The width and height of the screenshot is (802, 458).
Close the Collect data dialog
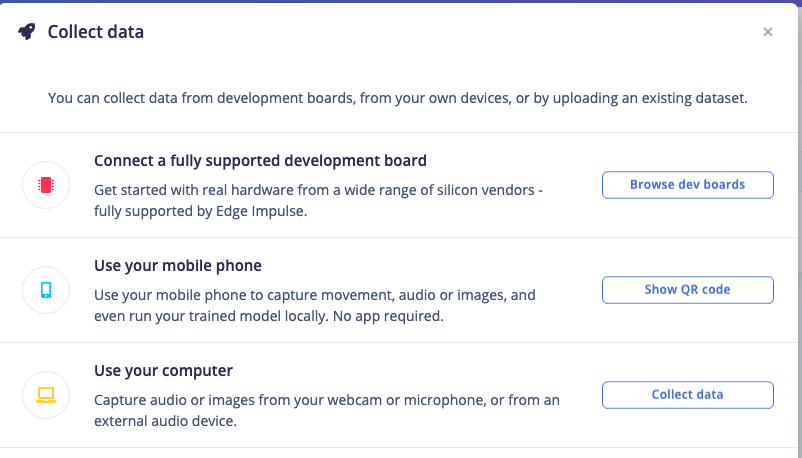pyautogui.click(x=767, y=32)
